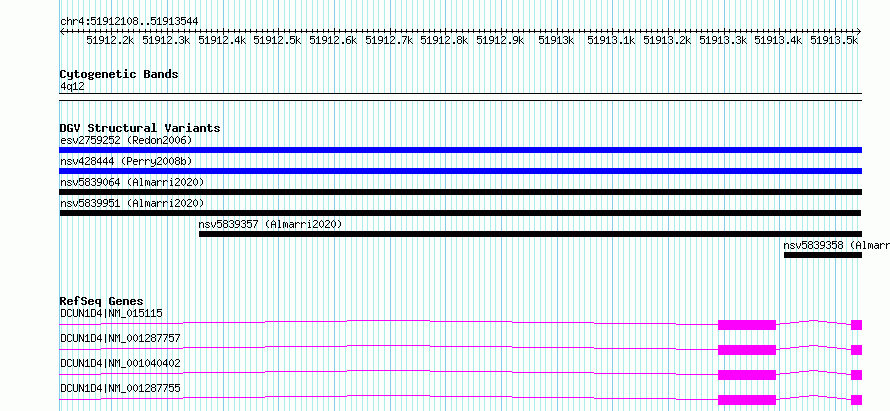Viewport: 890px width, 411px height.
Task: Click the 51913.3k ruler position
Action: (x=723, y=40)
